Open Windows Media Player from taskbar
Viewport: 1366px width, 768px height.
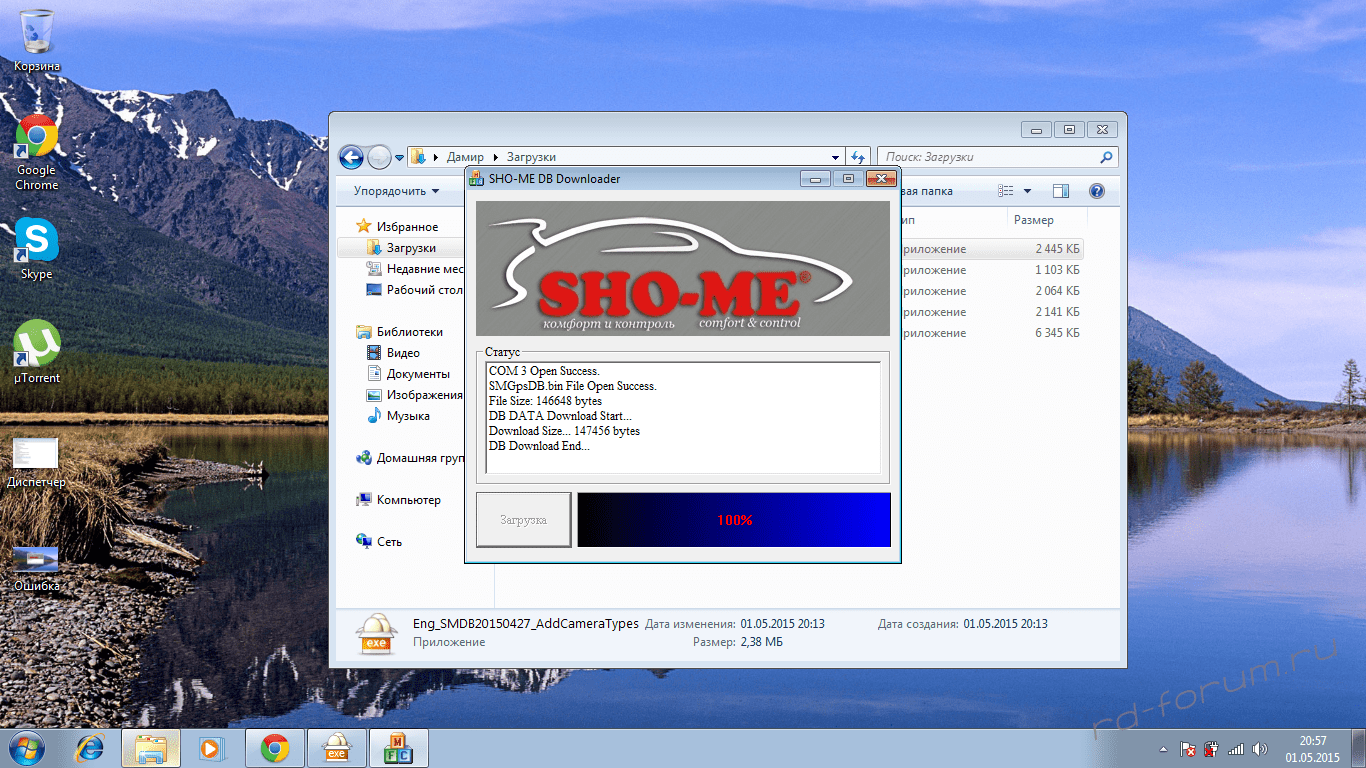pyautogui.click(x=211, y=747)
